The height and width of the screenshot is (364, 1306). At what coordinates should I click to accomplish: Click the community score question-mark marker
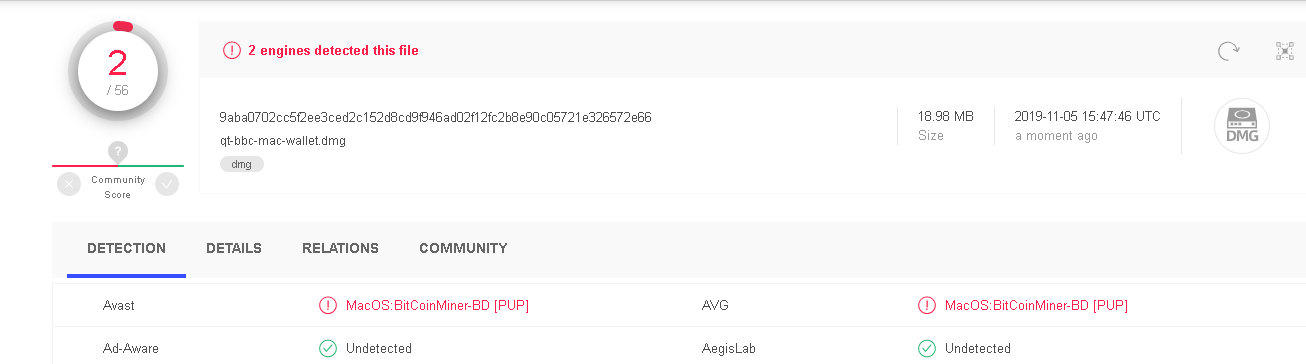point(118,152)
